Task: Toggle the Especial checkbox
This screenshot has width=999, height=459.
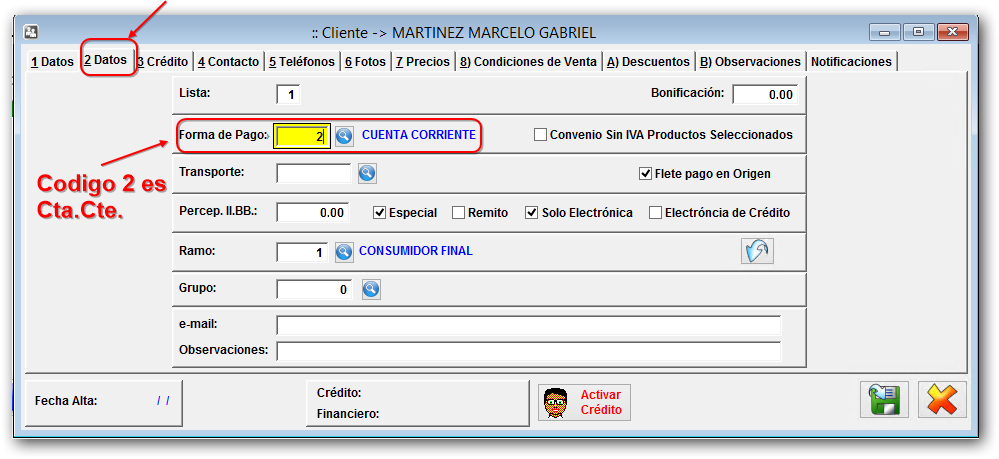Action: (380, 212)
